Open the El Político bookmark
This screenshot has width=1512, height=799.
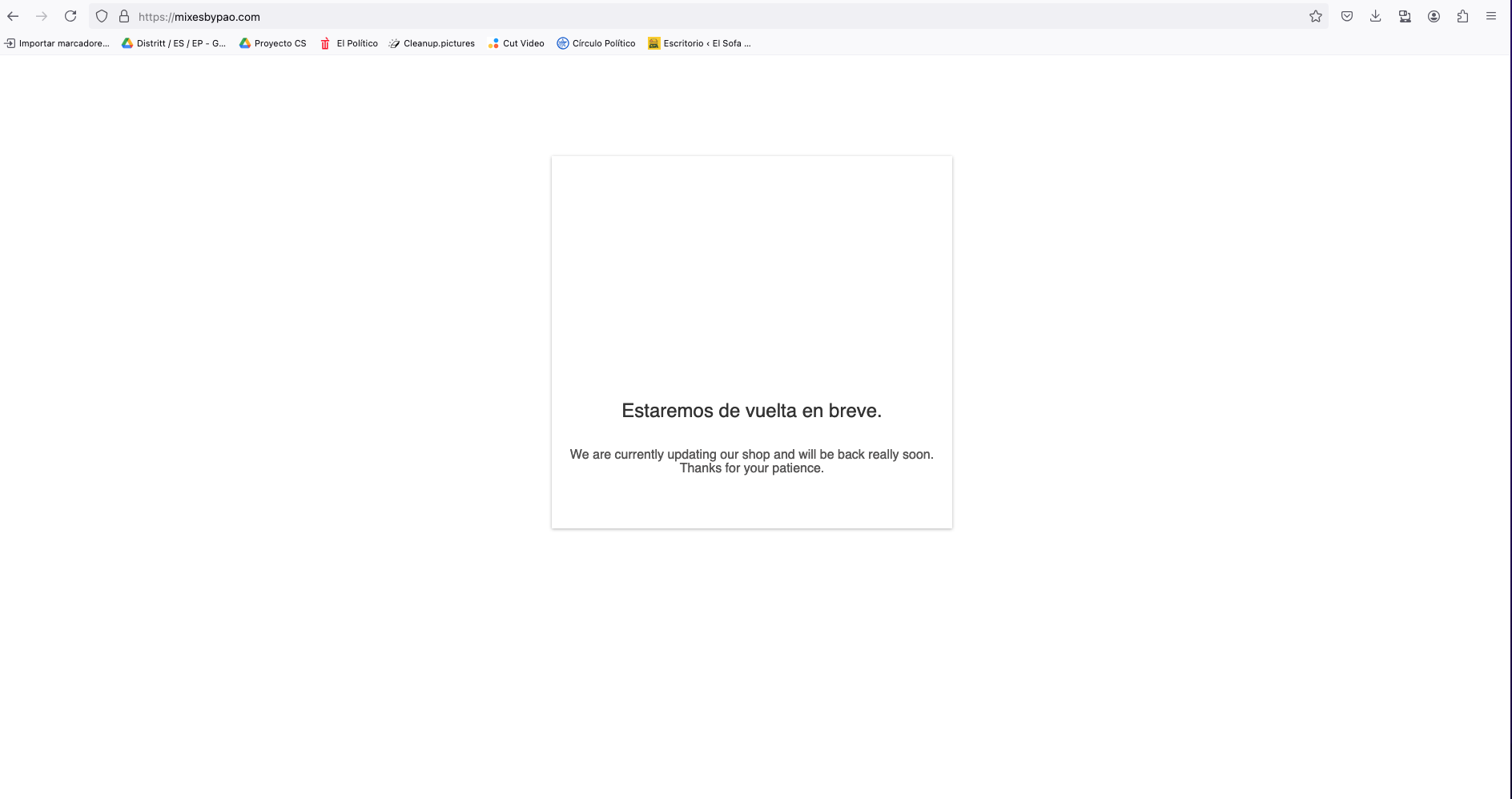point(349,43)
